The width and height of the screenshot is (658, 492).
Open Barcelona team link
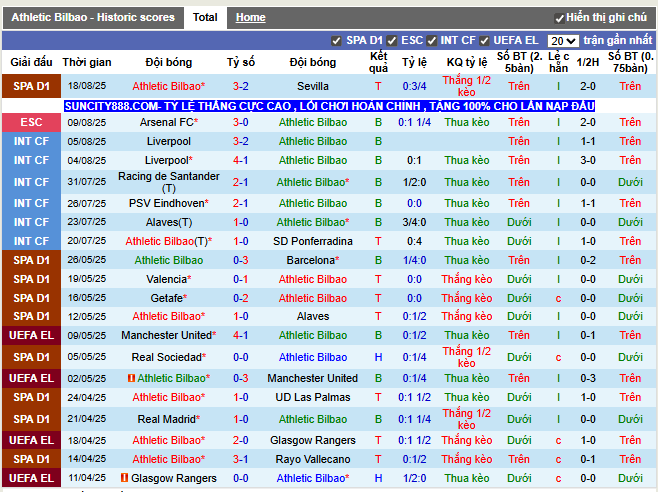[x=313, y=260]
